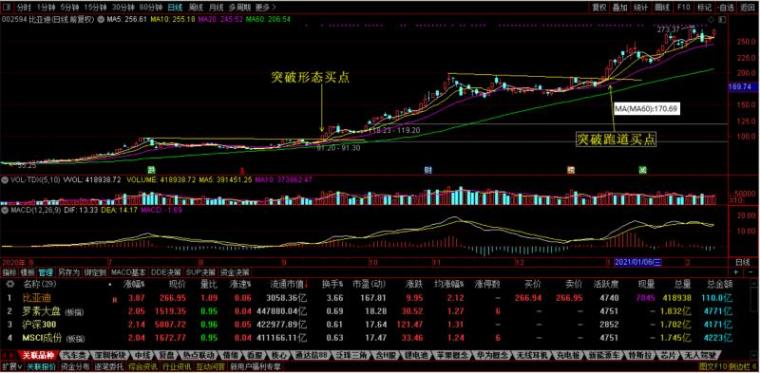
Task: Click the round icon before MA5 label
Action: point(101,19)
